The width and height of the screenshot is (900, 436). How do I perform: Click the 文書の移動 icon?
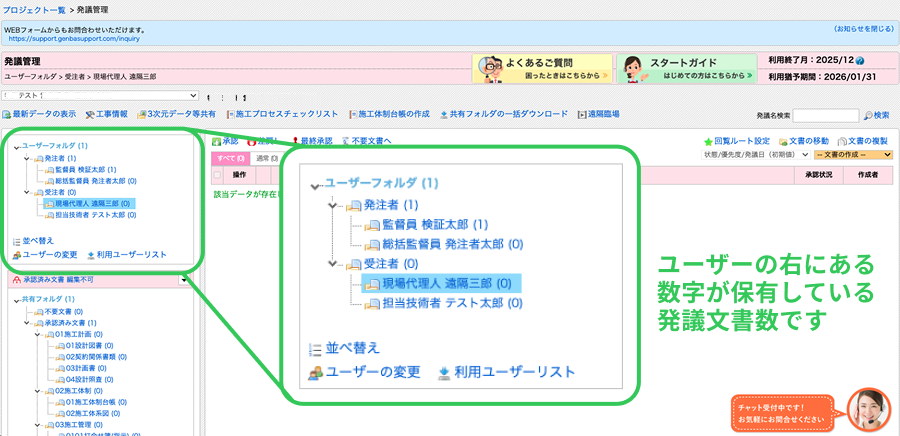tap(783, 142)
